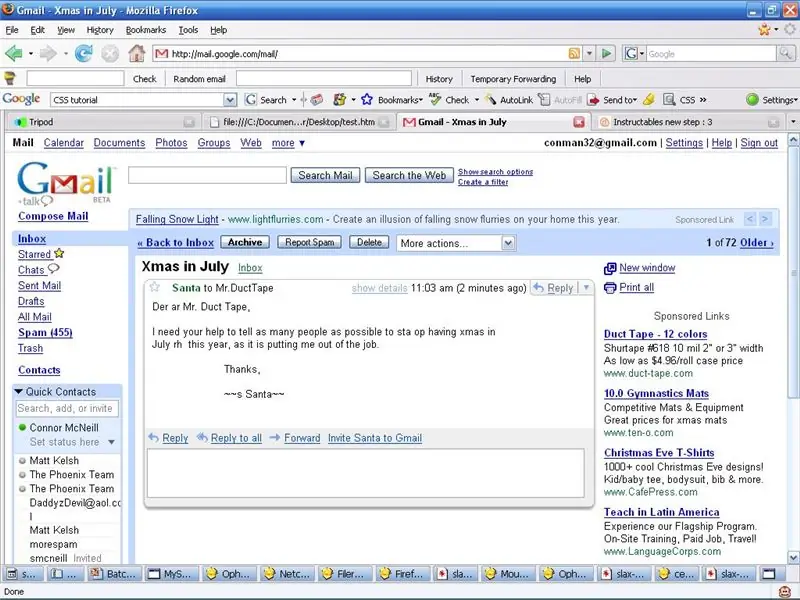
Task: Open the CSS tutorial search box dropdown
Action: [230, 100]
